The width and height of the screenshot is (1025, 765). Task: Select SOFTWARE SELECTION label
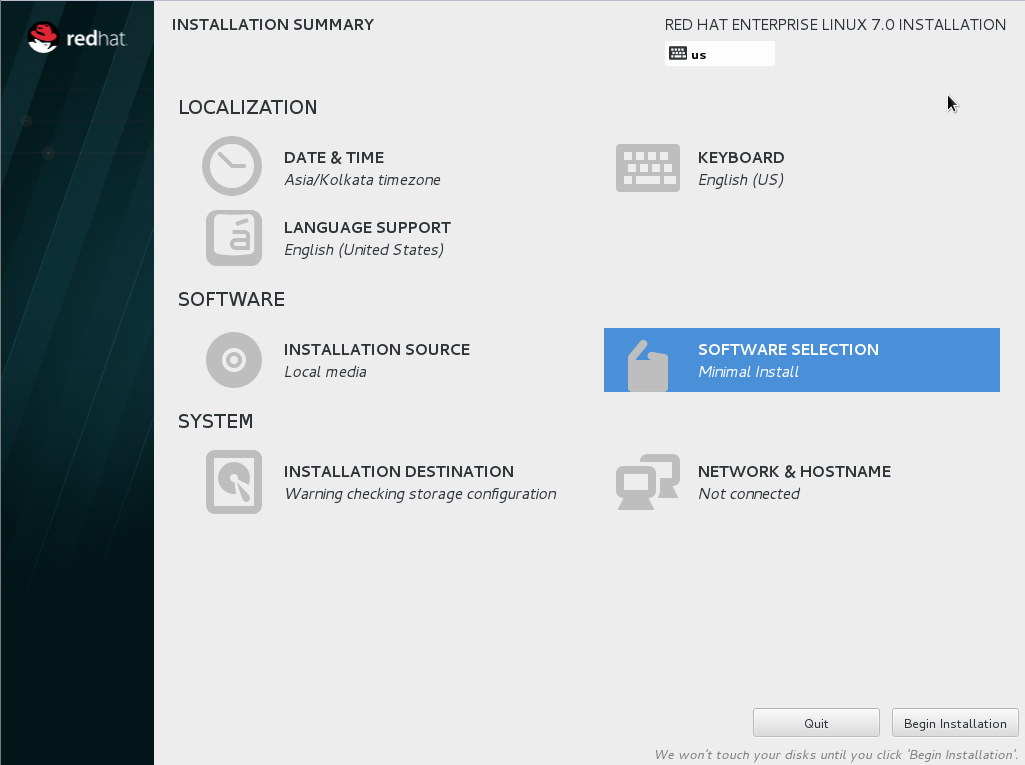tap(788, 350)
